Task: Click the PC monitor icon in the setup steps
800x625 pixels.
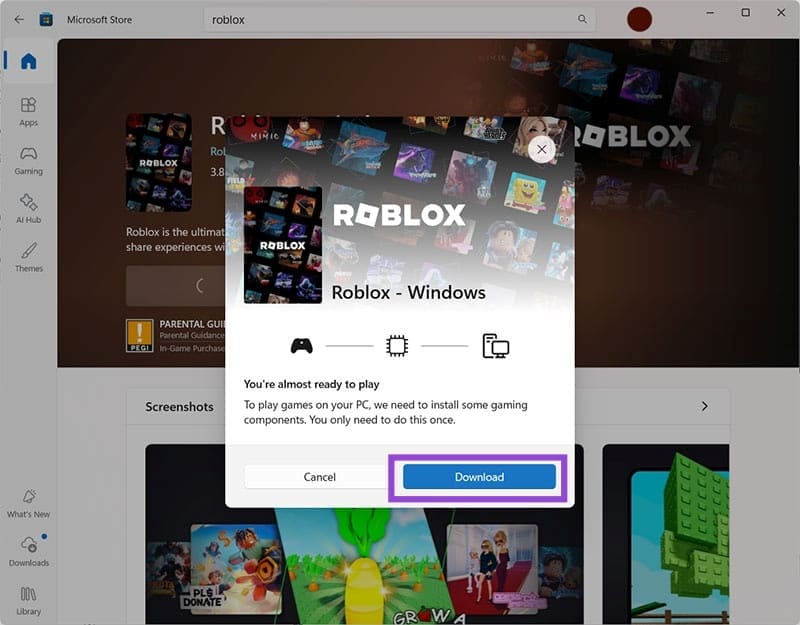Action: tap(497, 344)
